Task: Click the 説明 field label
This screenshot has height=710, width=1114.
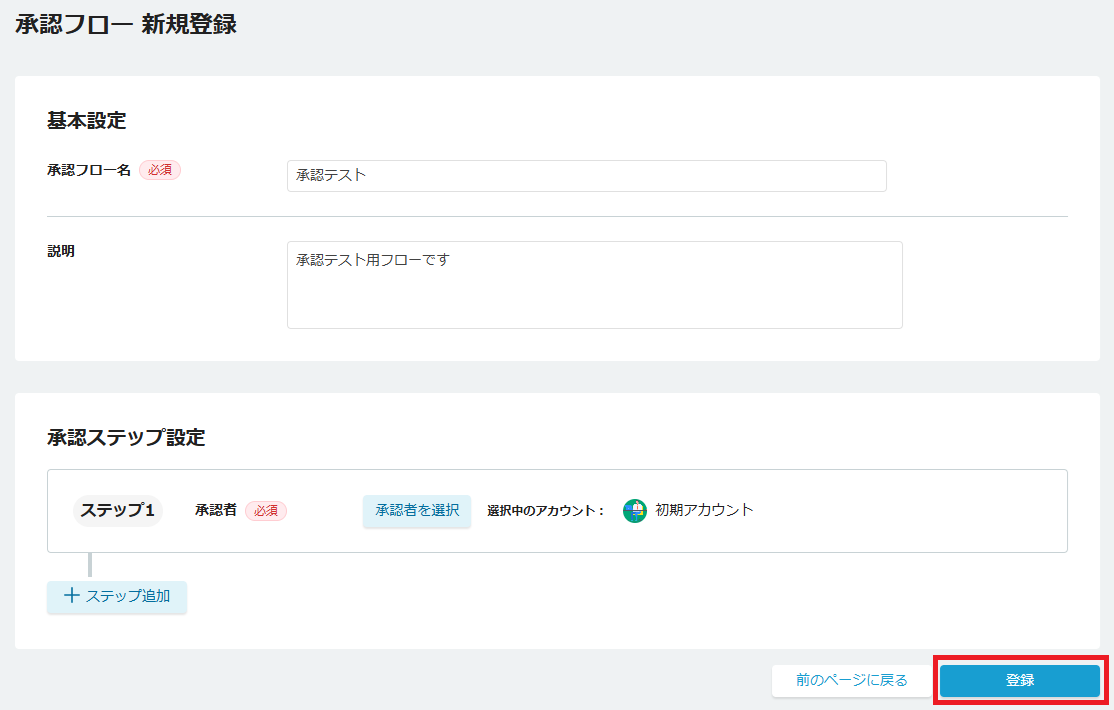Action: tap(61, 251)
